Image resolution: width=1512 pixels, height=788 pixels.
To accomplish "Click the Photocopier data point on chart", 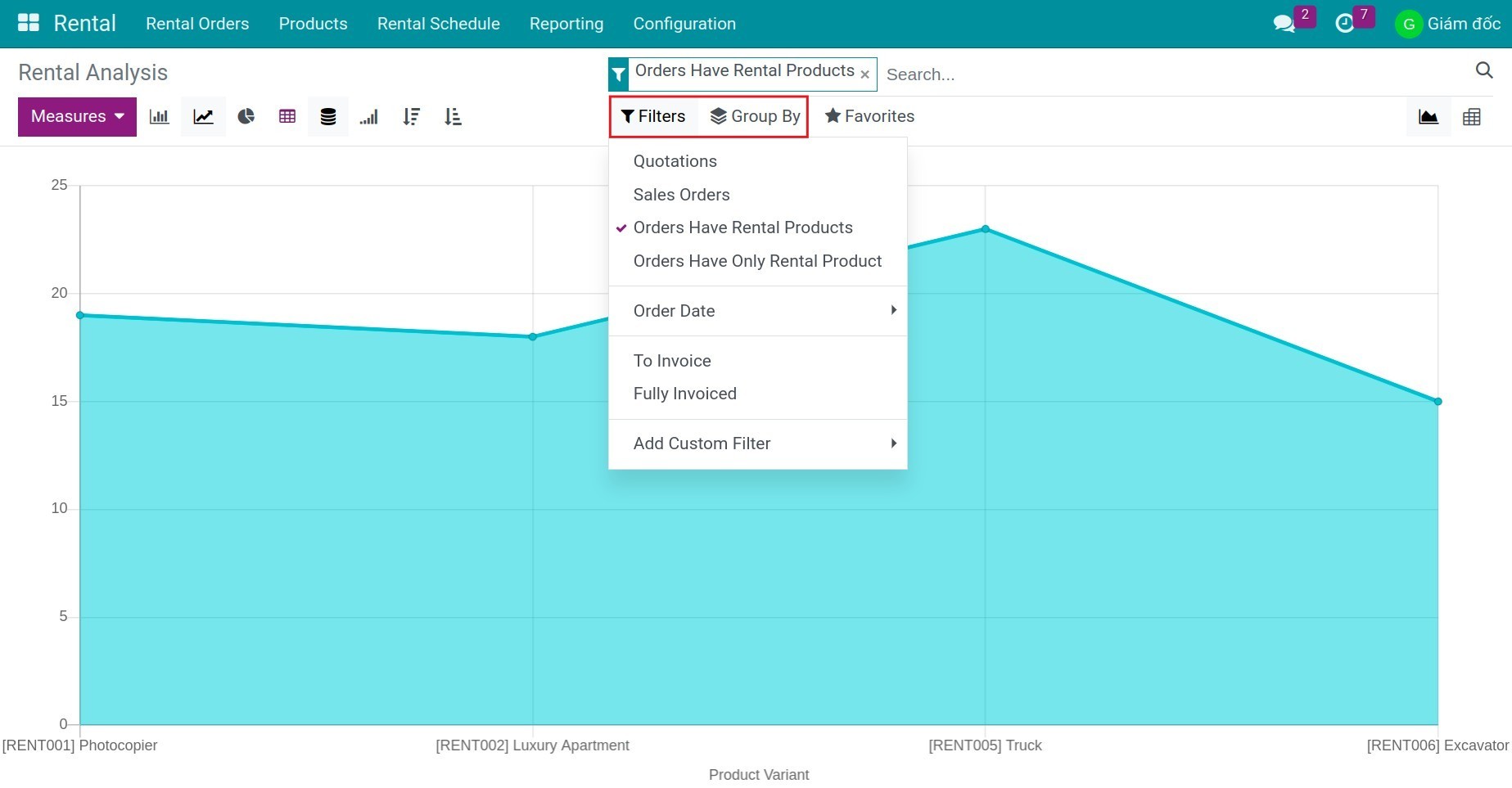I will (x=80, y=315).
